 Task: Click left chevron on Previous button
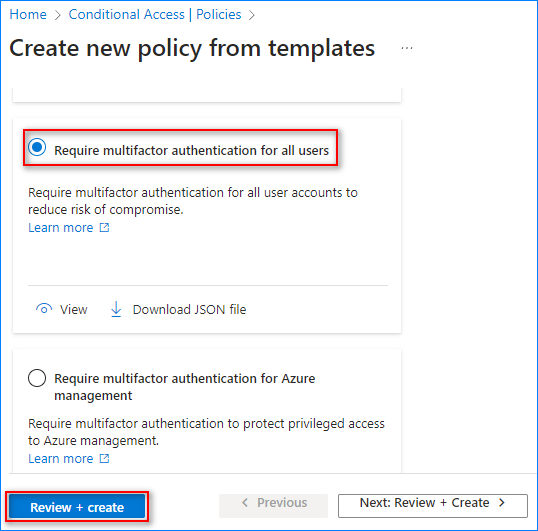pyautogui.click(x=245, y=503)
